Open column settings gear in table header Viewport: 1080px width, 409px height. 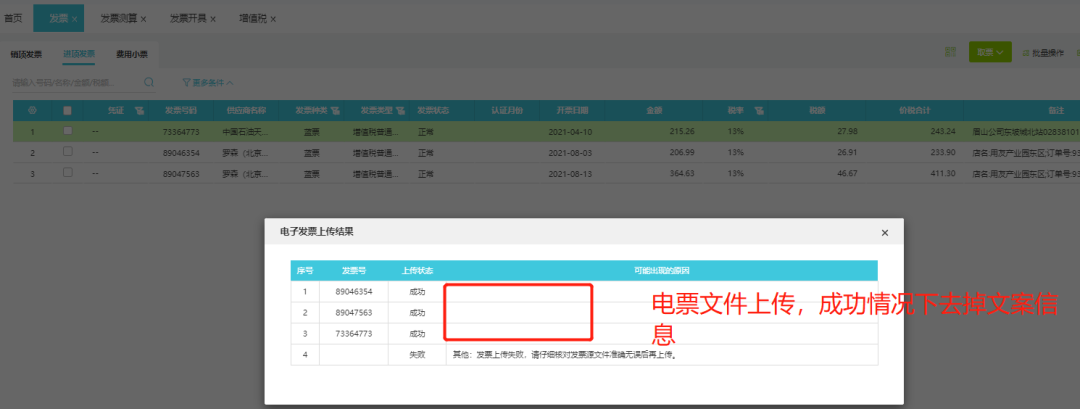pos(32,110)
